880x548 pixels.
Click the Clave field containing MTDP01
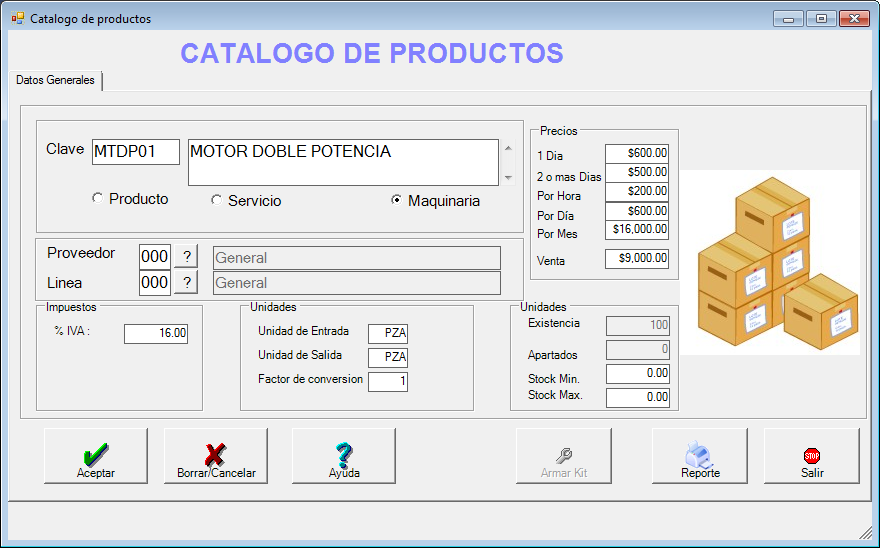point(136,152)
